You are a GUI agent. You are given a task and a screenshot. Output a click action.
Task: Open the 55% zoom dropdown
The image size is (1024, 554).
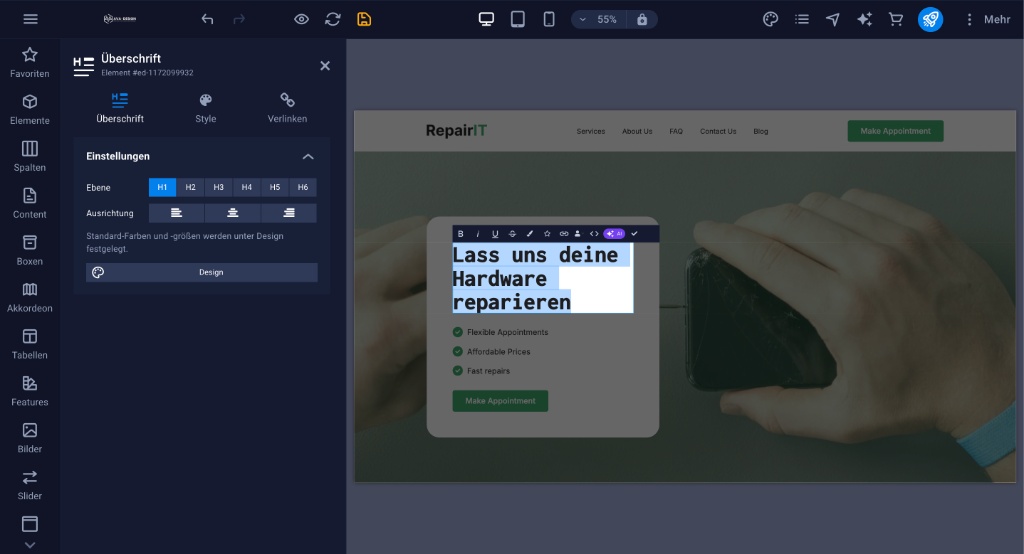[599, 20]
